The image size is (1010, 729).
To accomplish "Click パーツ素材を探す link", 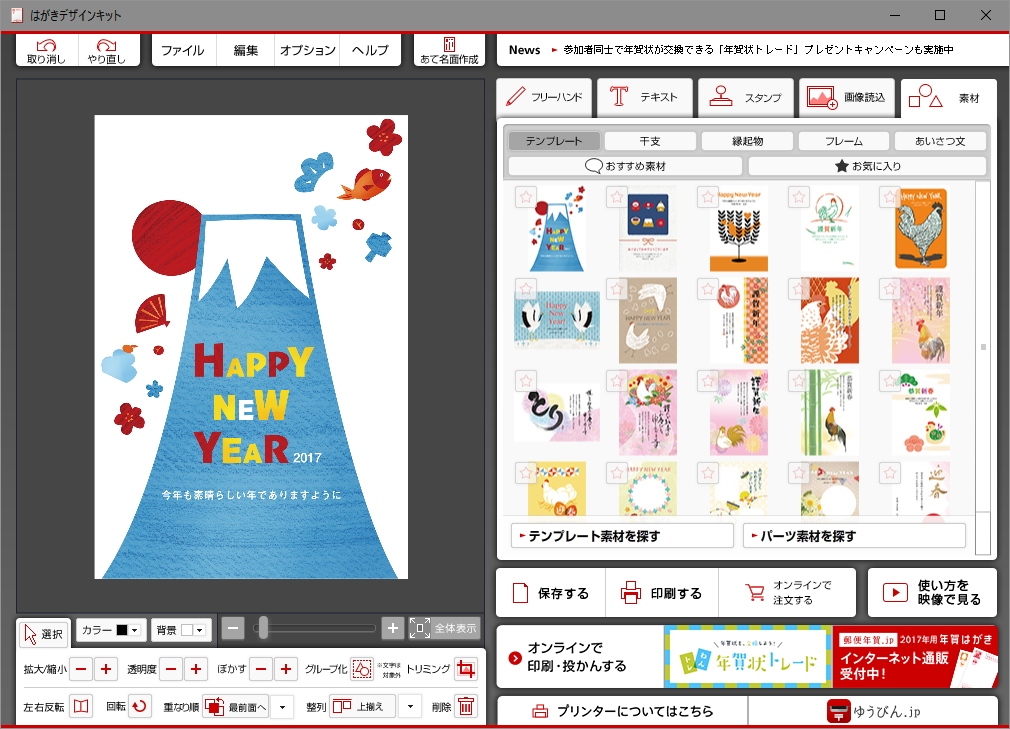I will pos(854,536).
